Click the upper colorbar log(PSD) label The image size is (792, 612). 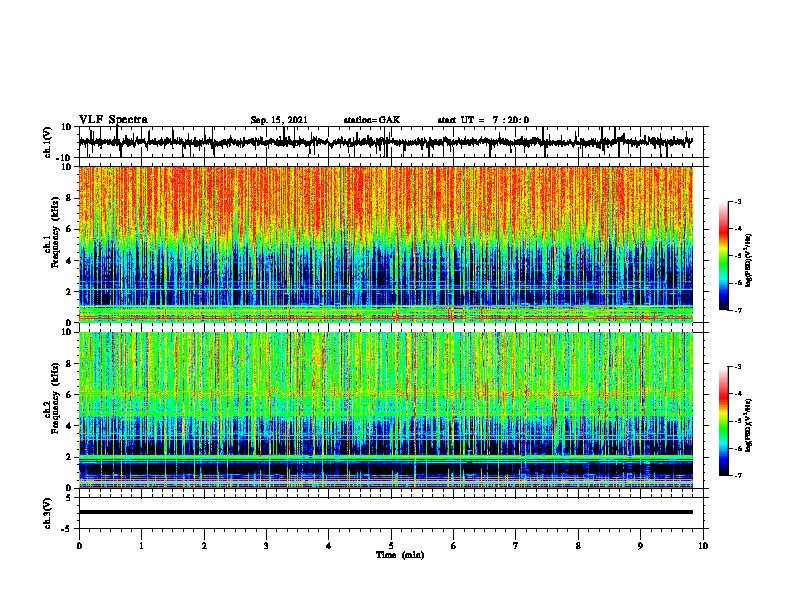(x=749, y=261)
